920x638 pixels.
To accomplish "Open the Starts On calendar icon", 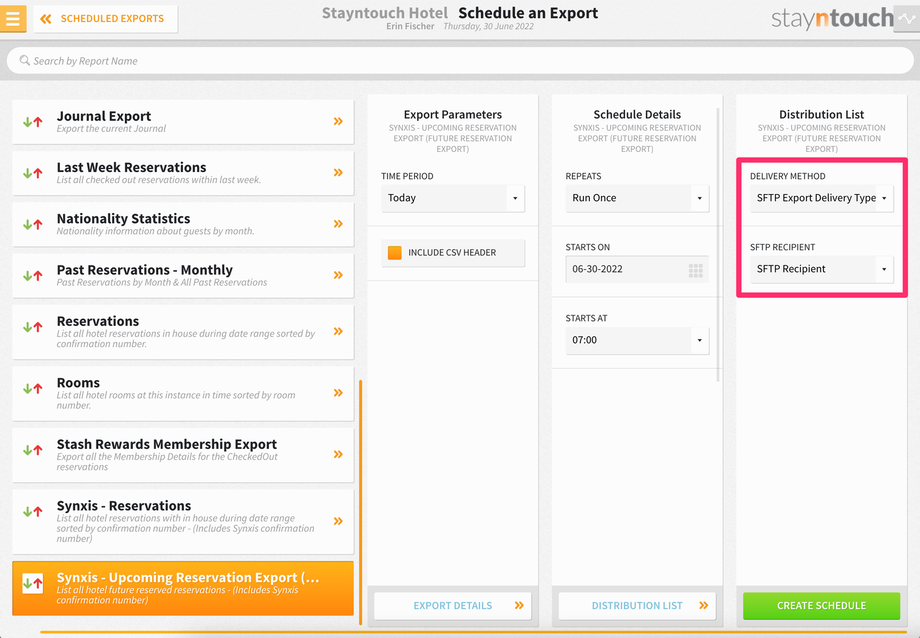I will (696, 270).
